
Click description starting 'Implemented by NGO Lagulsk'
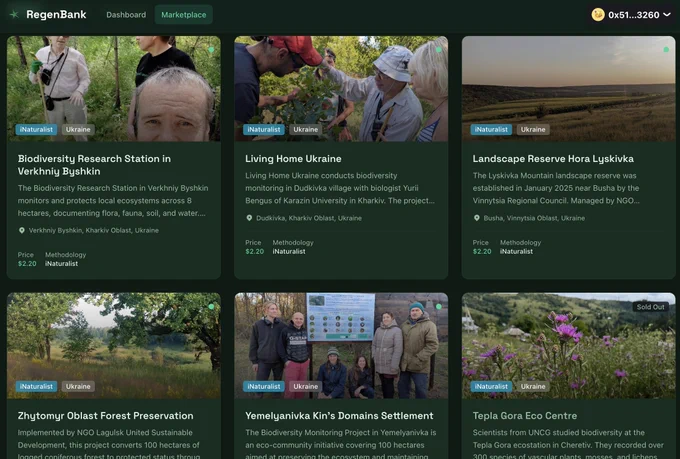pyautogui.click(x=109, y=445)
